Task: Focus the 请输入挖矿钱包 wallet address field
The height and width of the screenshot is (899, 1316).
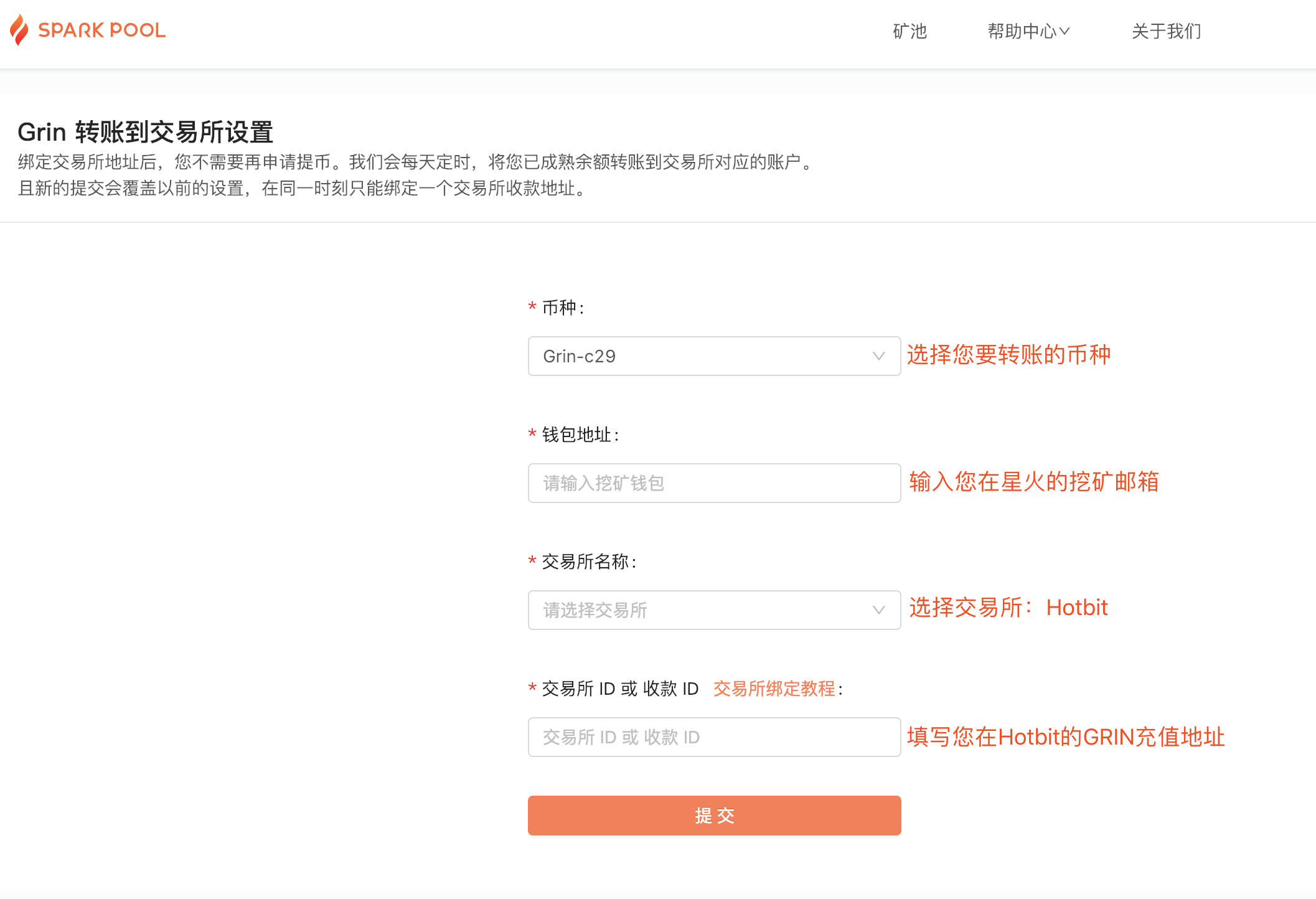Action: click(714, 483)
